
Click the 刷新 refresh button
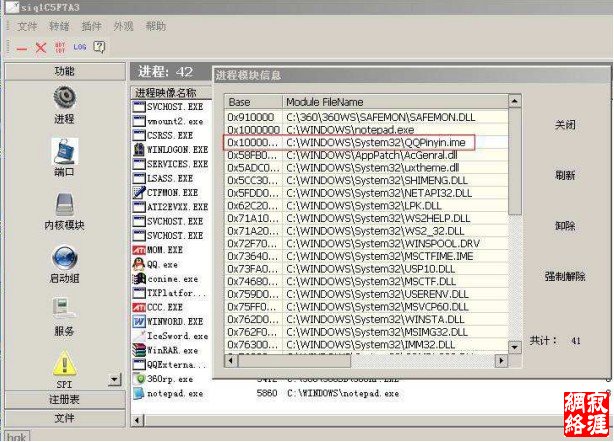[565, 175]
